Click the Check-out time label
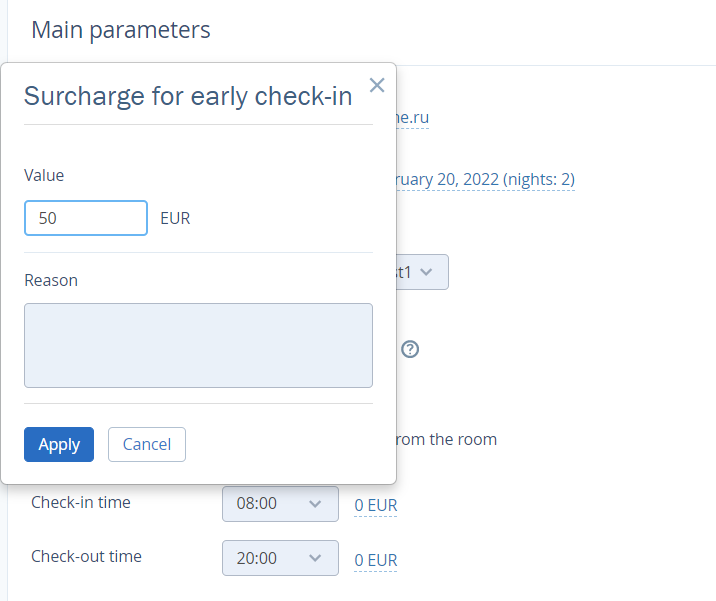 click(x=86, y=556)
